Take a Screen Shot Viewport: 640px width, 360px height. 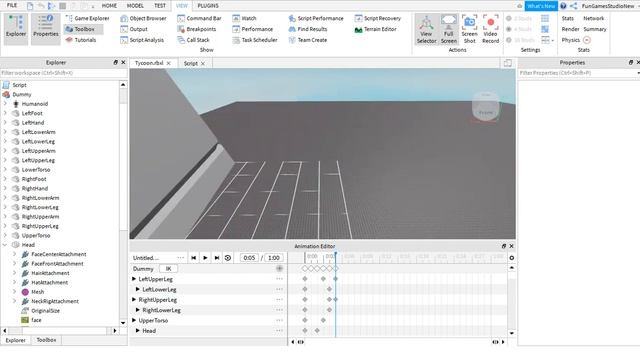(x=469, y=29)
